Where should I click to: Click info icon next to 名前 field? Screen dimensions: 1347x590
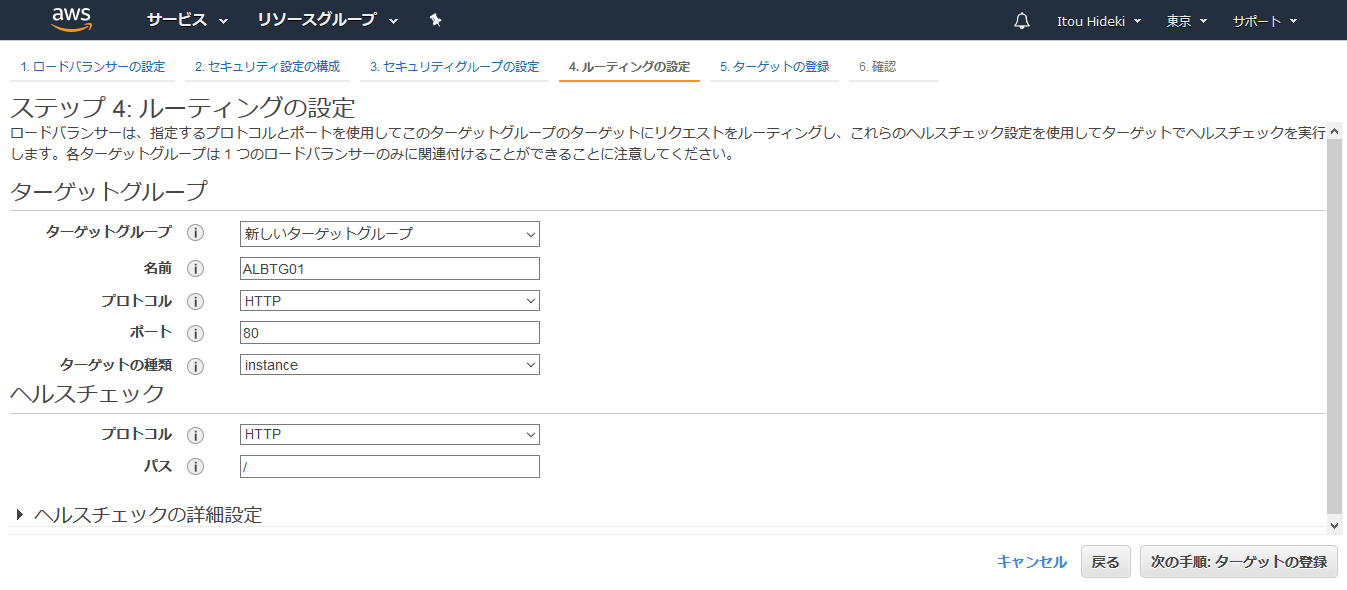(x=195, y=268)
